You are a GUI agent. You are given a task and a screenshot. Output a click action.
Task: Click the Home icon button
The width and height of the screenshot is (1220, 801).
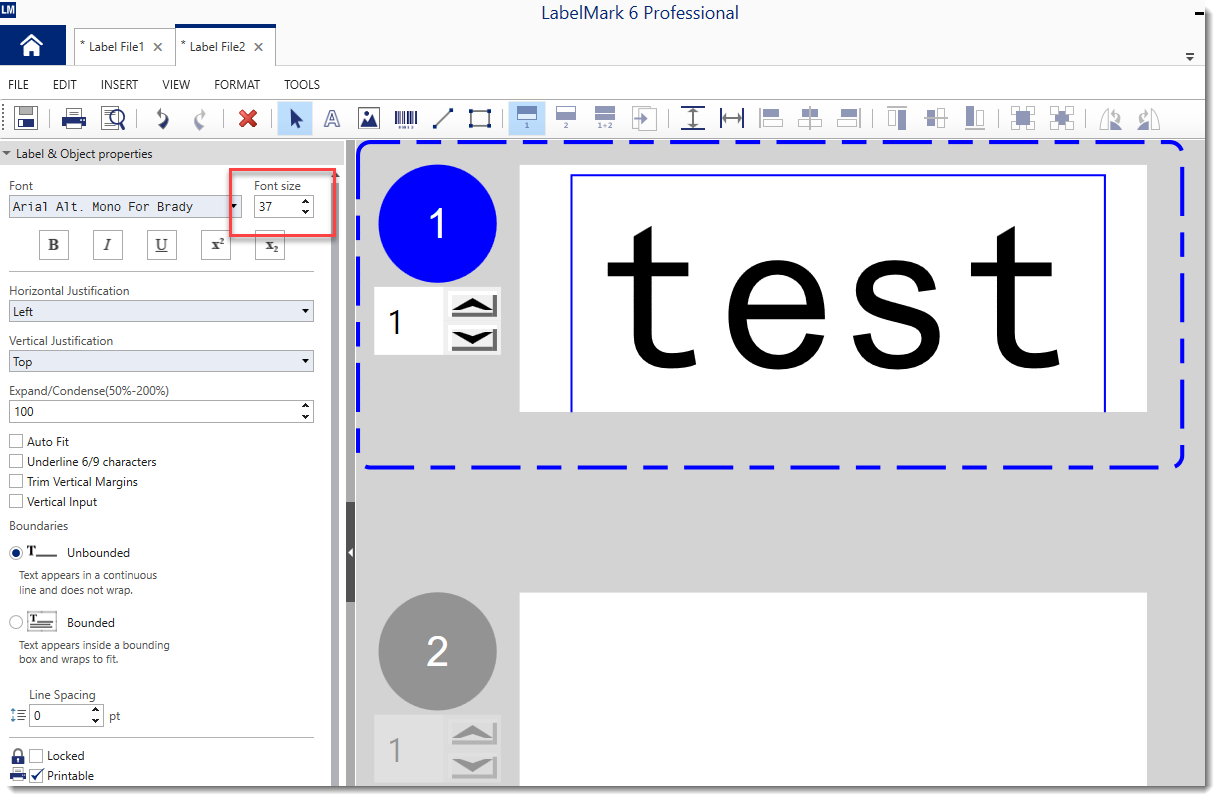coord(32,46)
